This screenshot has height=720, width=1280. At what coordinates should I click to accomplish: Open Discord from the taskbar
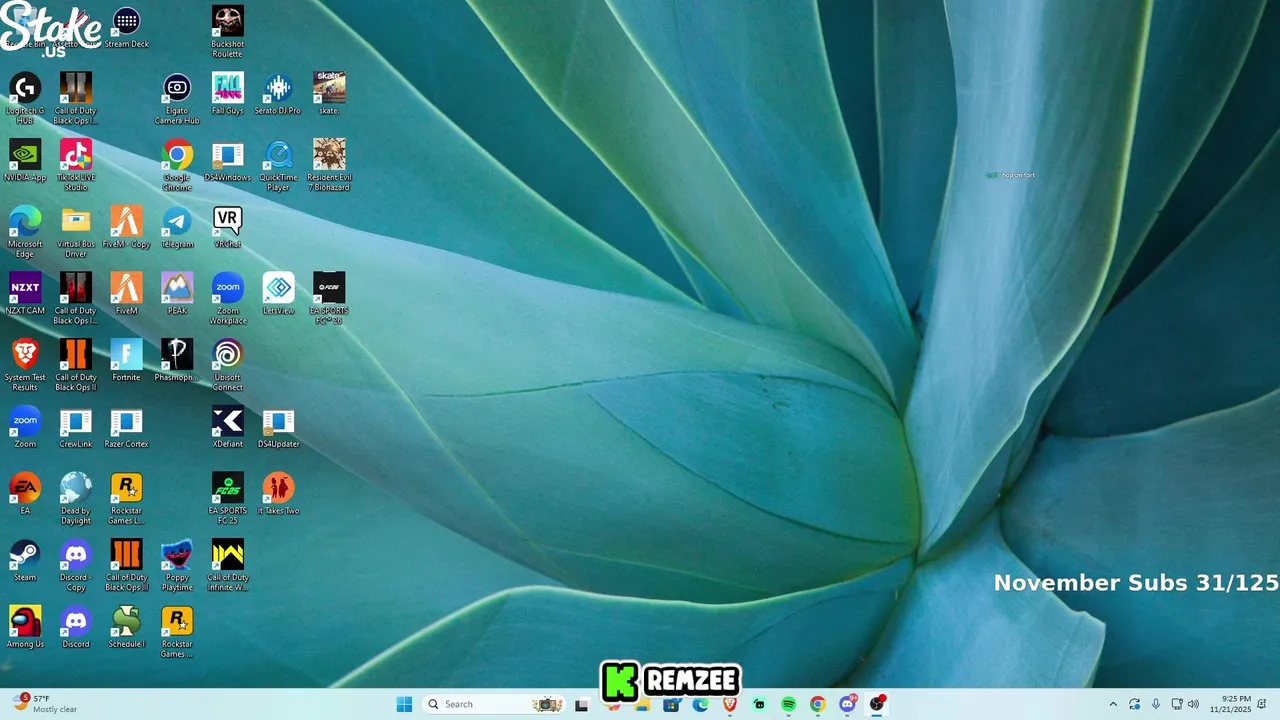pyautogui.click(x=847, y=704)
